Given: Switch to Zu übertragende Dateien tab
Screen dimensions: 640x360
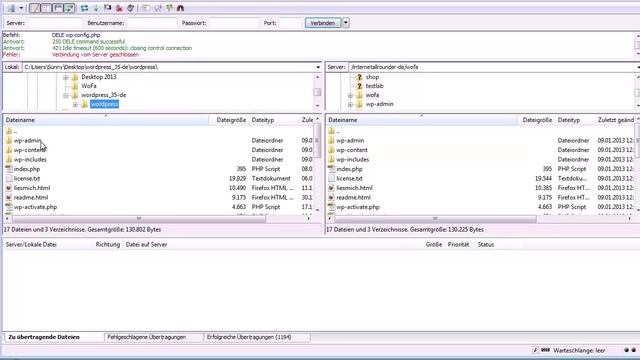Looking at the screenshot, I should [44, 338].
